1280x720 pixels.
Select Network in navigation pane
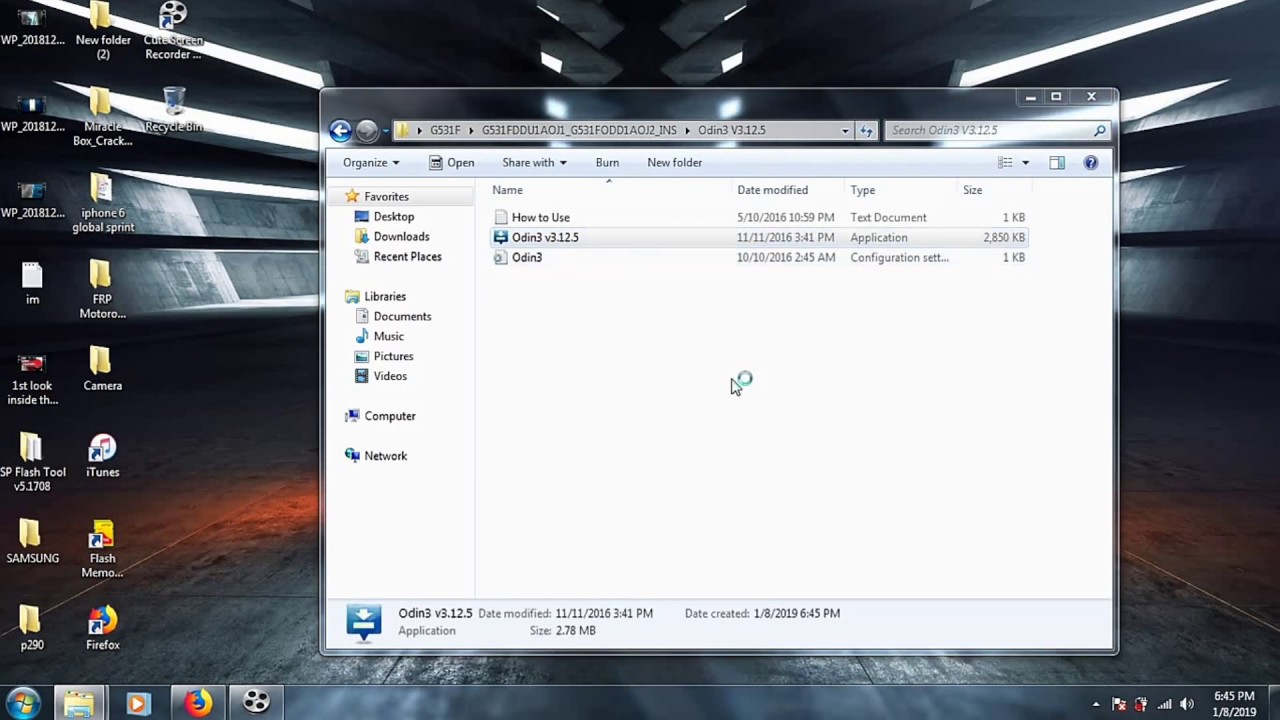(x=385, y=456)
